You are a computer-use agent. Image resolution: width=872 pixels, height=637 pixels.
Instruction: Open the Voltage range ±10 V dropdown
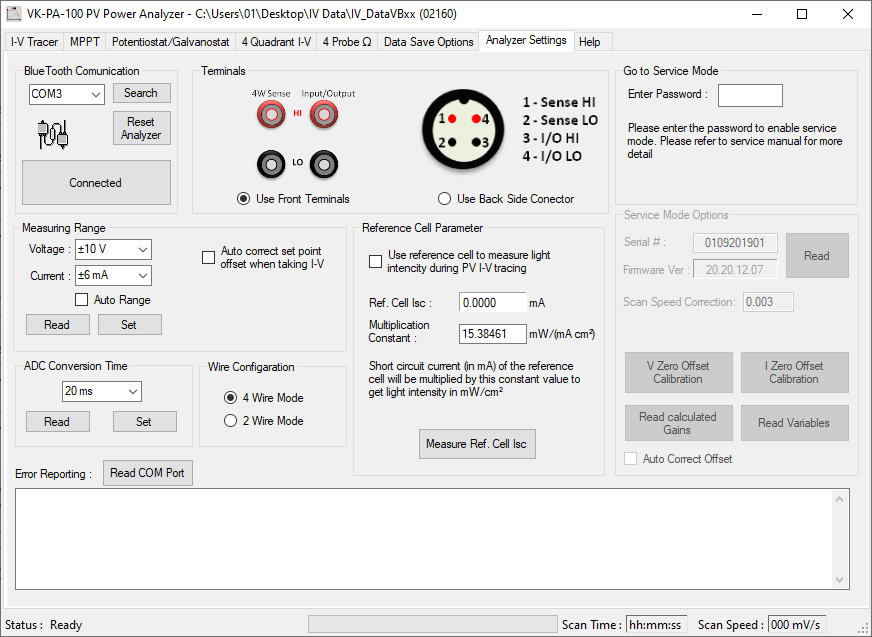click(x=113, y=249)
